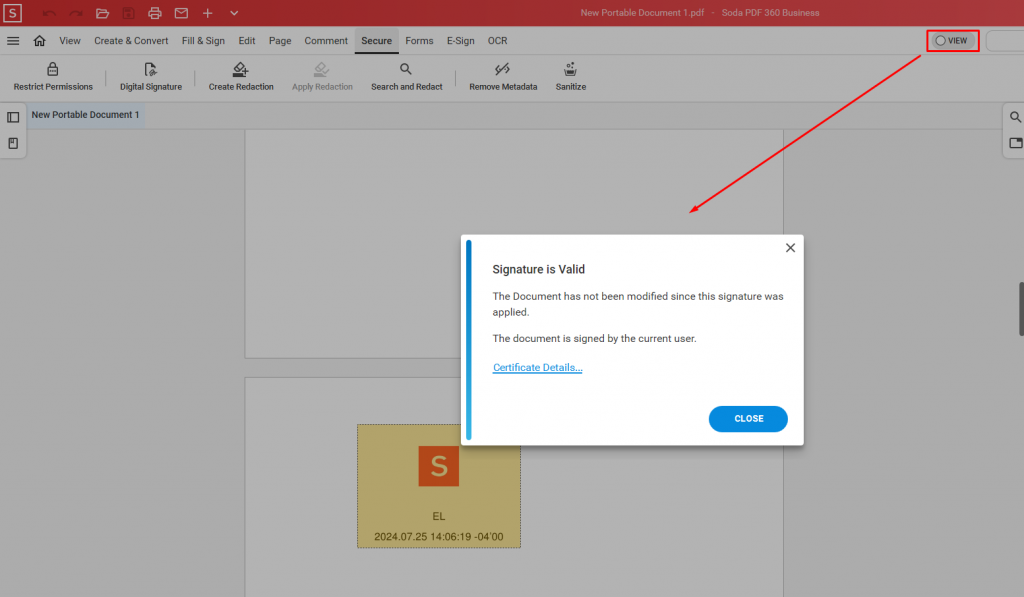Open the hamburger main menu
This screenshot has width=1024, height=597.
[13, 40]
